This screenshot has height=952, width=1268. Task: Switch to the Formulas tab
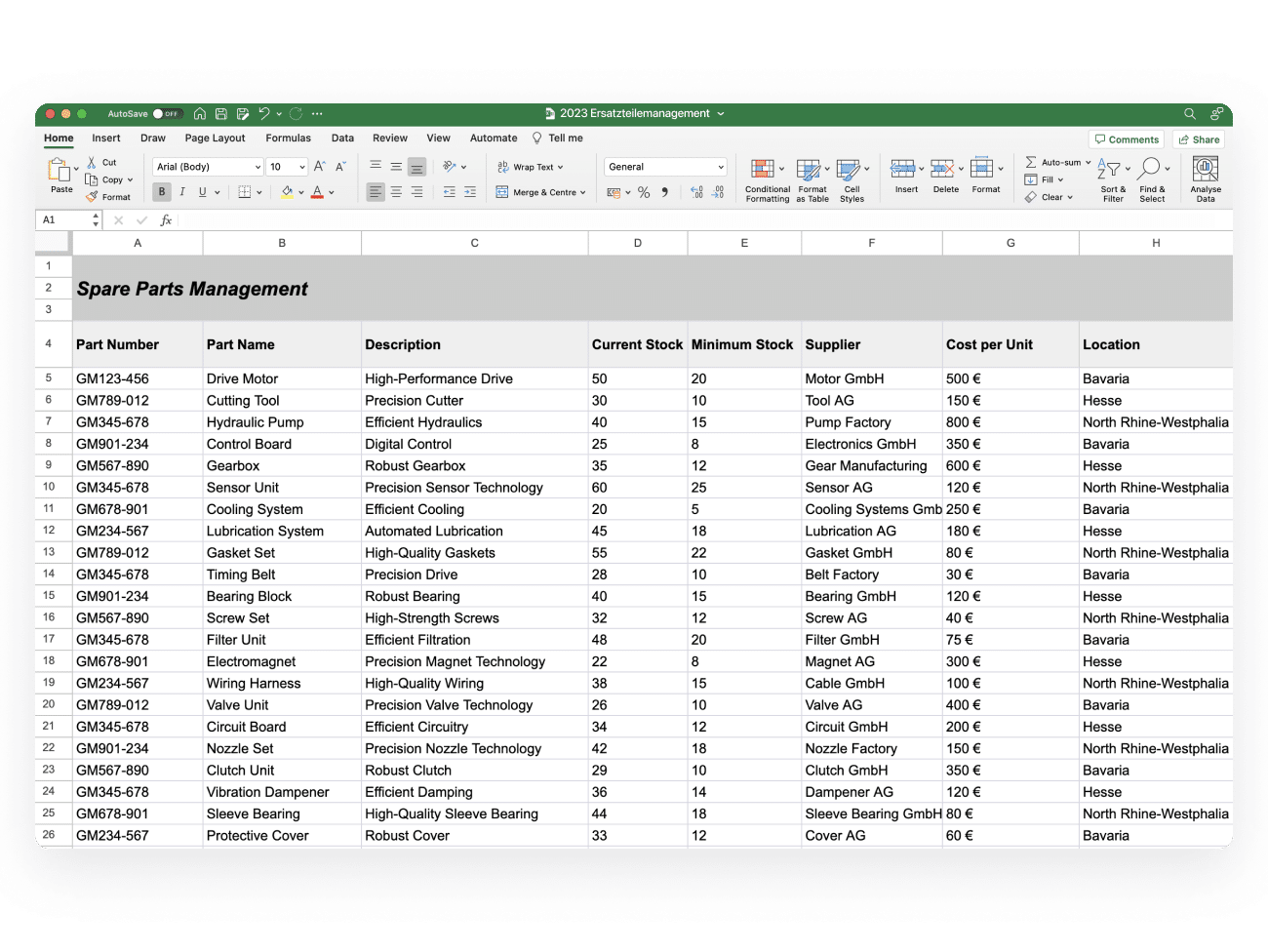coord(289,139)
